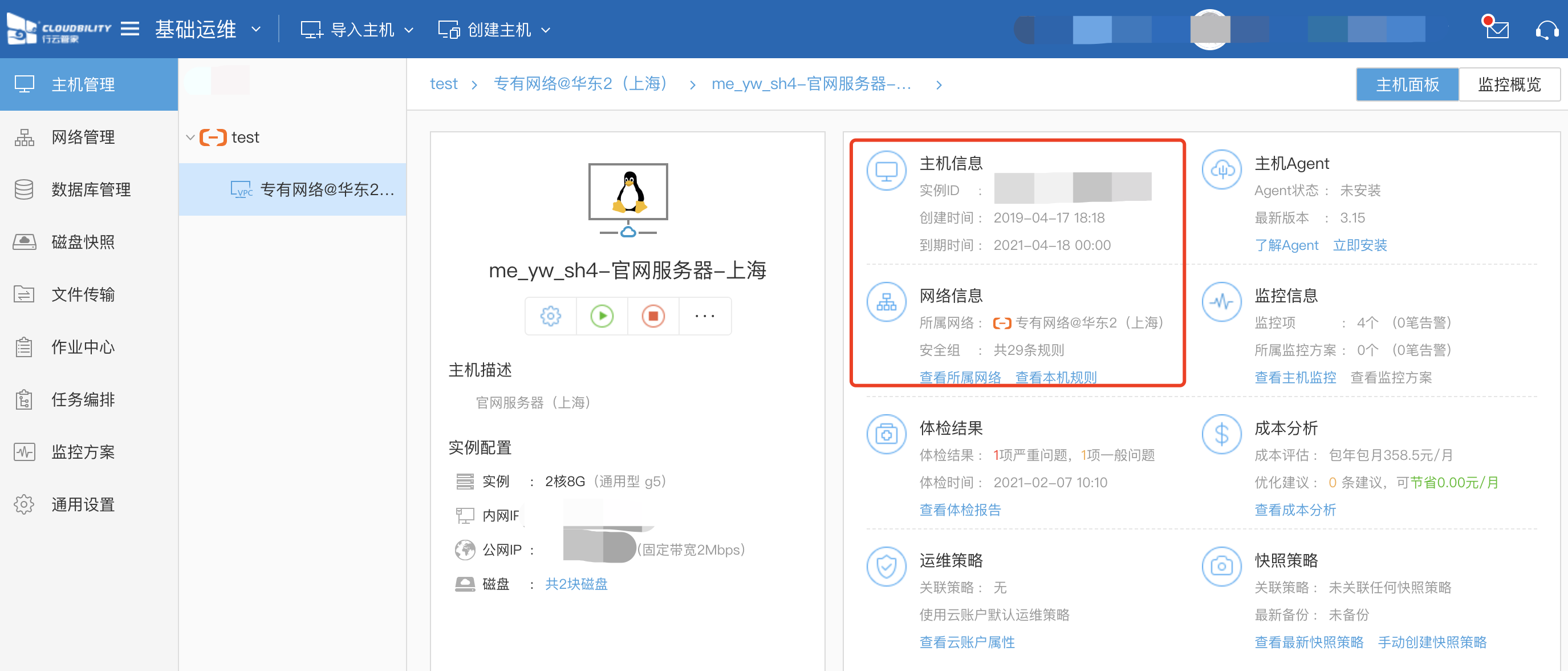The image size is (1568, 671).
Task: Click the 共2块磁盘 link
Action: tap(576, 584)
